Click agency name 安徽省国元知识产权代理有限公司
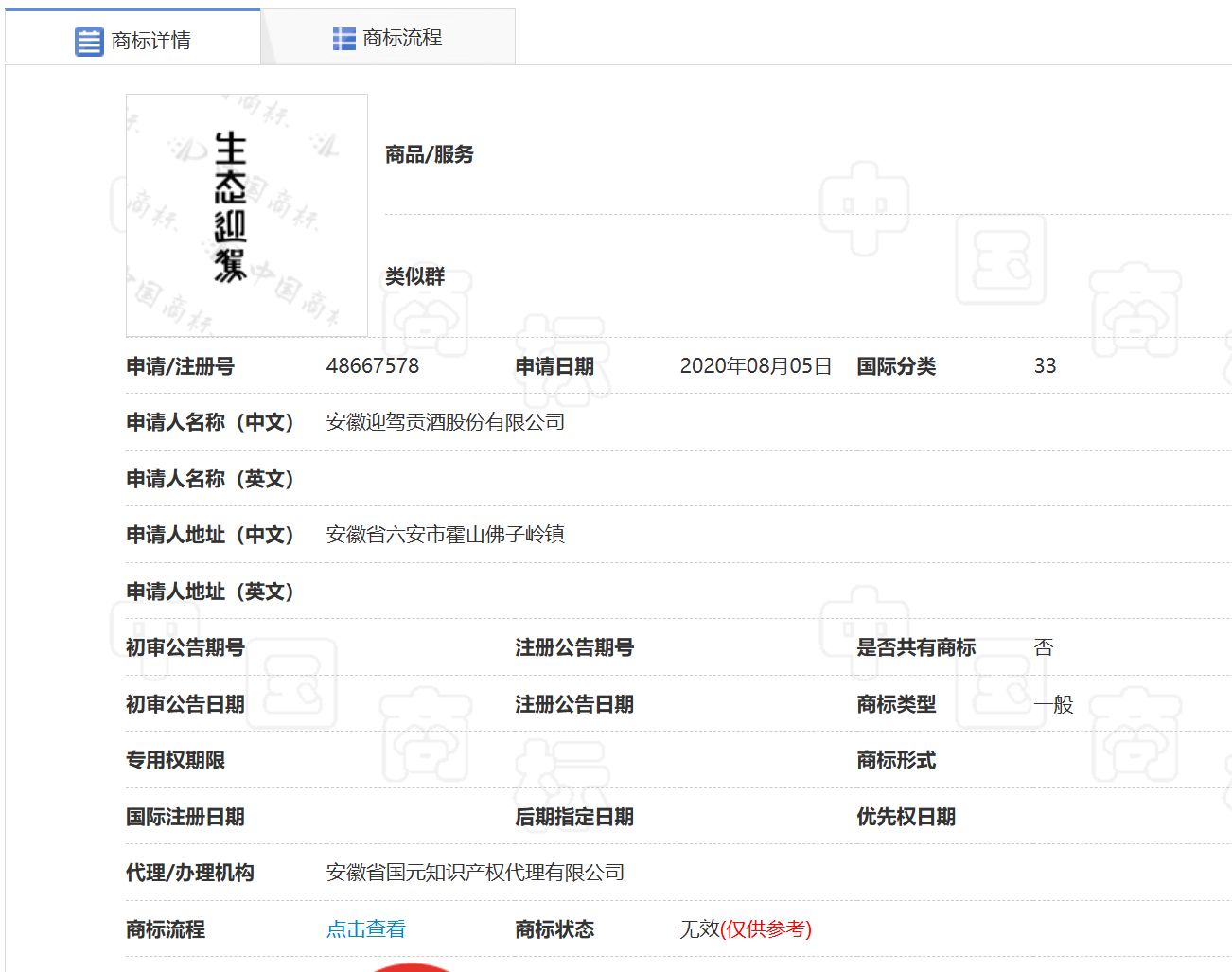This screenshot has height=972, width=1232. pos(475,873)
